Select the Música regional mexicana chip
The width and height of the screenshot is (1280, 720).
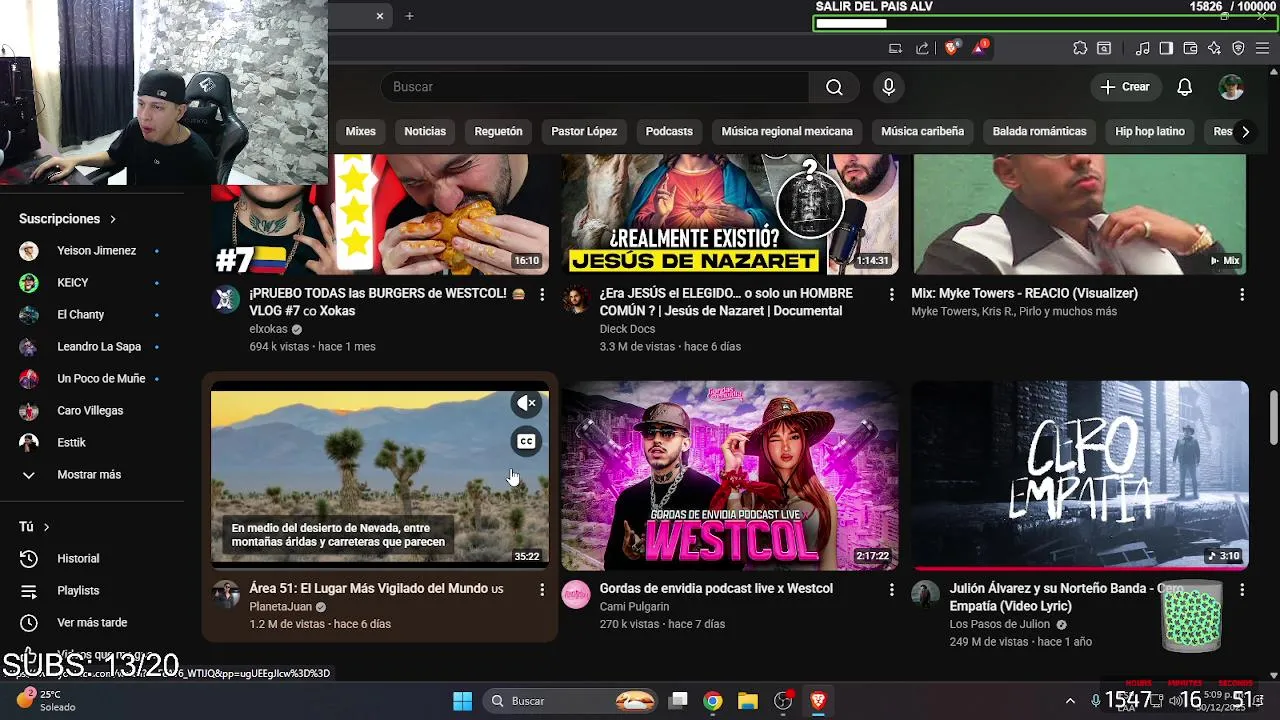(787, 131)
